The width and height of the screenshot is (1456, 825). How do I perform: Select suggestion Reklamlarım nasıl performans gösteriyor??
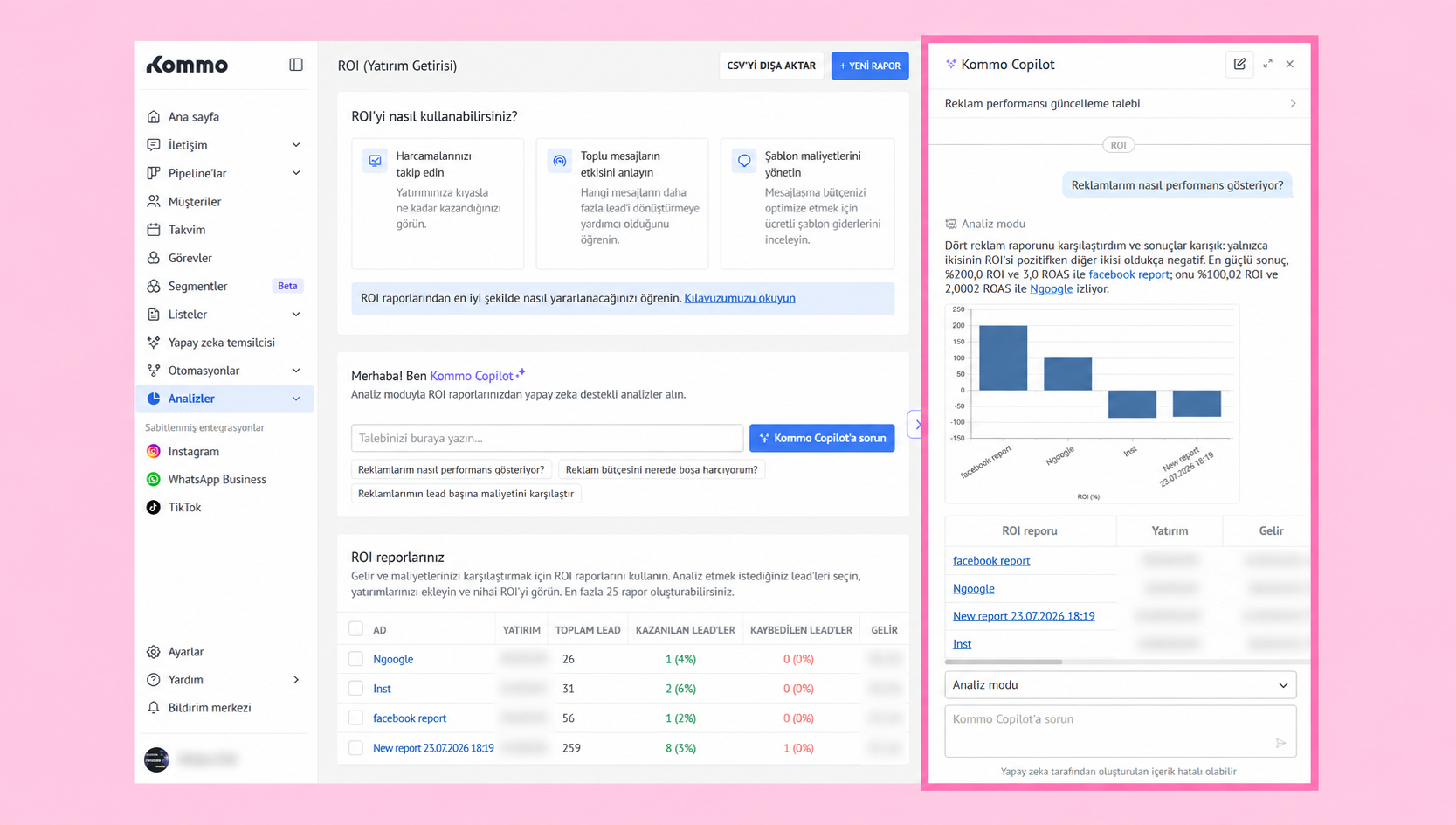click(451, 469)
